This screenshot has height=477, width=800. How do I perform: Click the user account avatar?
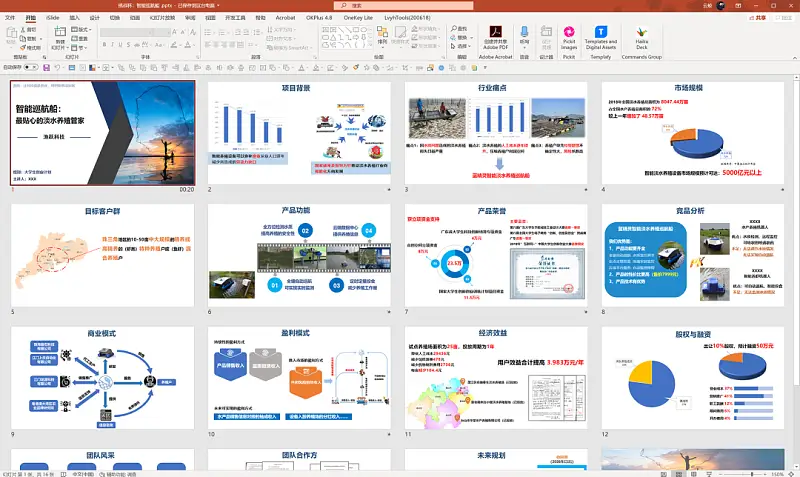[x=721, y=6]
